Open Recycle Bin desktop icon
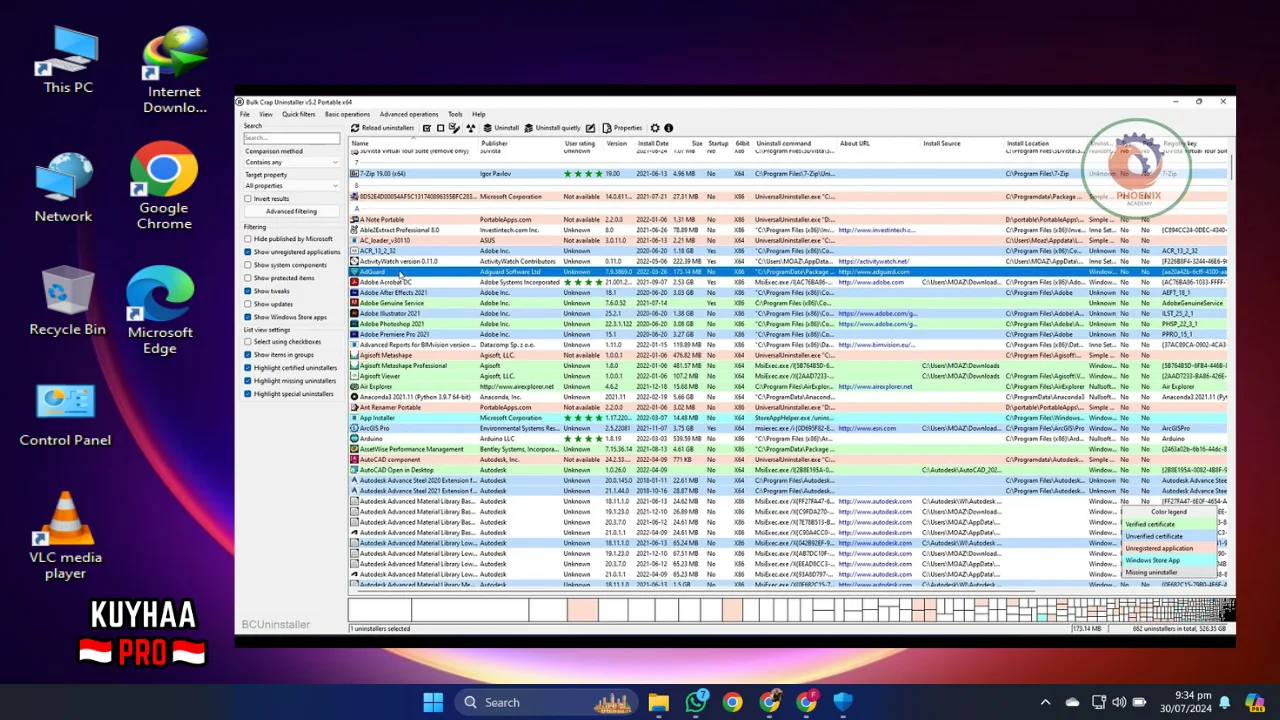 click(67, 303)
